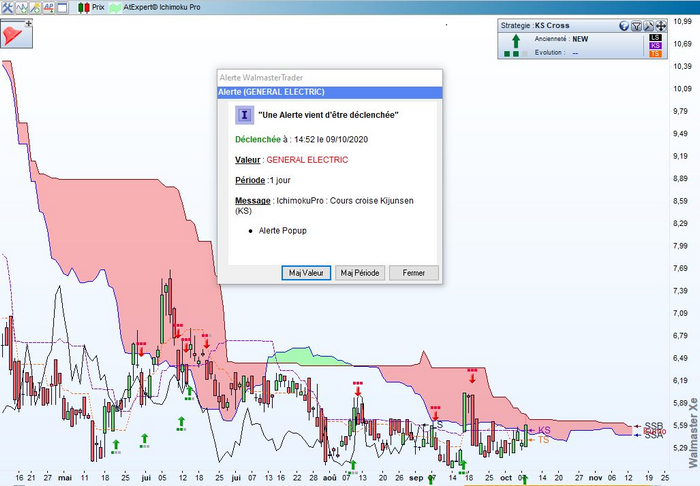Click the strategy filter funnel icon
700x486 pixels.
636,26
